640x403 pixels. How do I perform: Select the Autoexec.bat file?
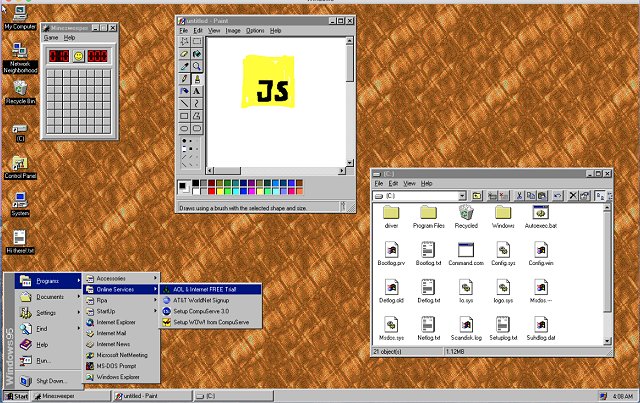click(x=541, y=217)
